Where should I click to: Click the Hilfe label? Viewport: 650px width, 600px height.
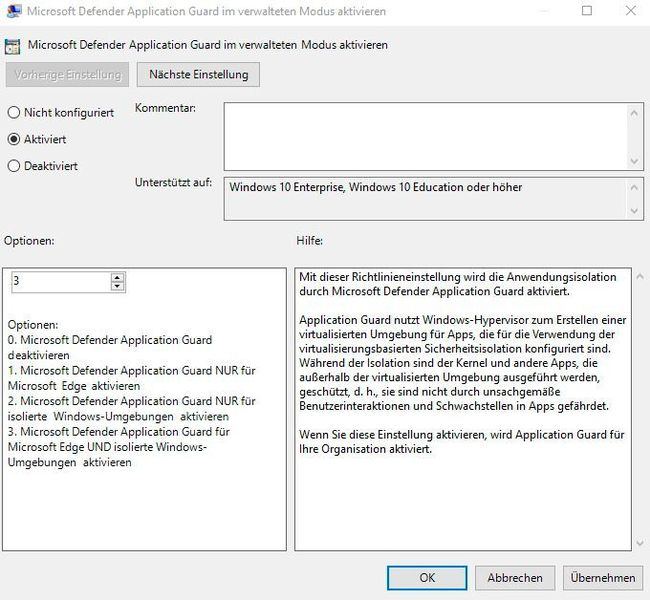309,240
